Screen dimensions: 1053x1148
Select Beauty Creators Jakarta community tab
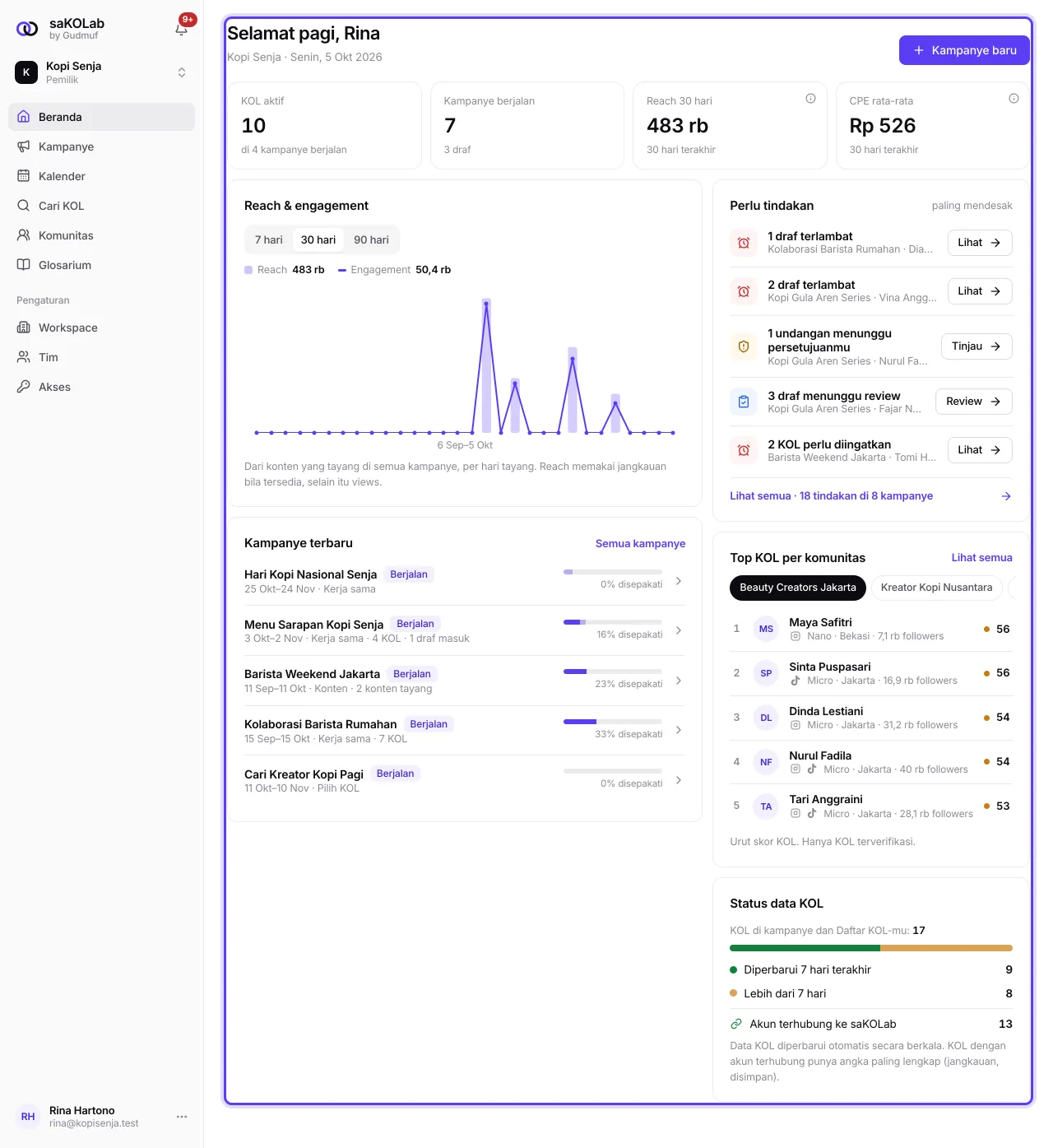(x=798, y=588)
